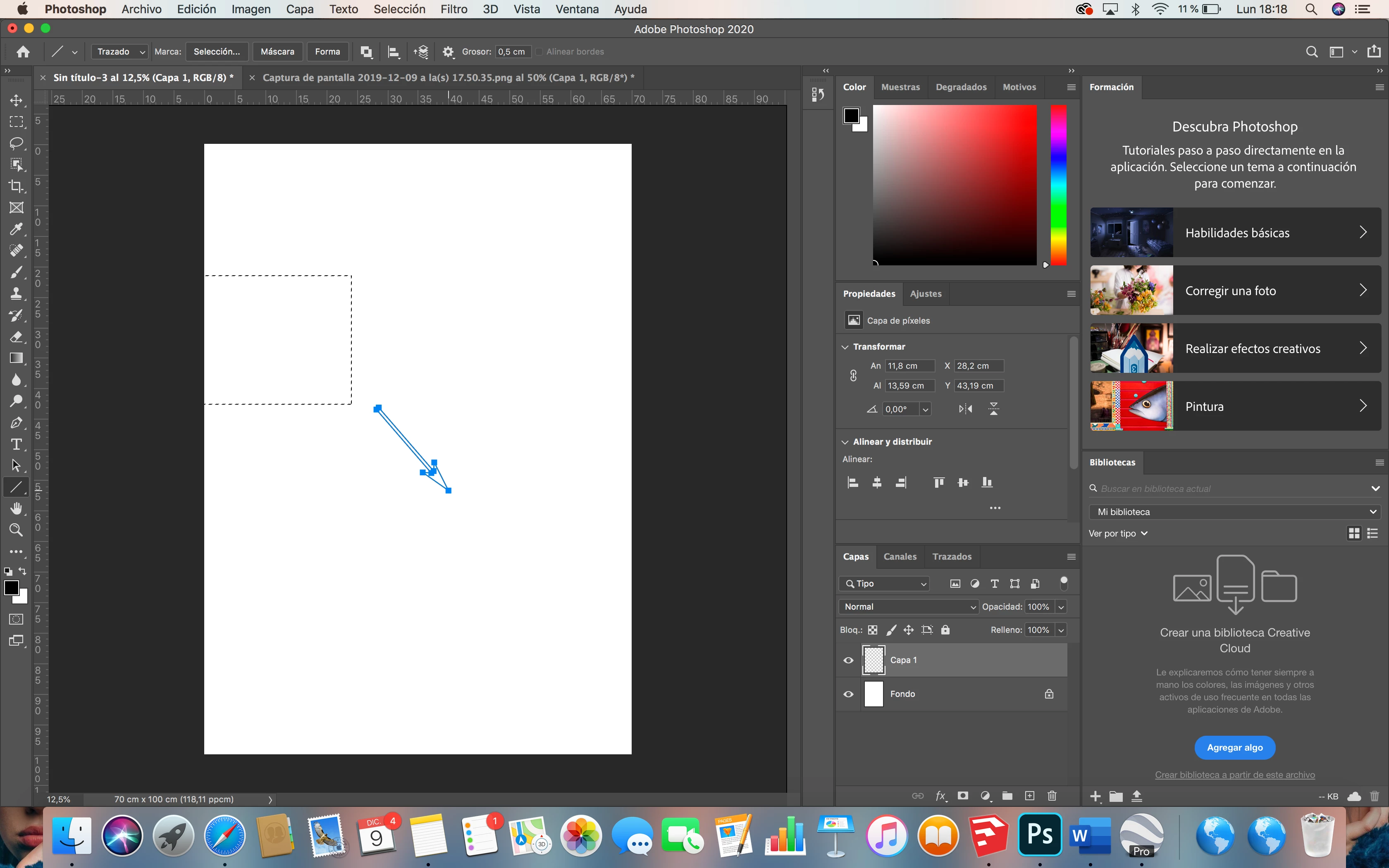This screenshot has width=1389, height=868.
Task: Switch to the Canales tab
Action: pyautogui.click(x=900, y=556)
